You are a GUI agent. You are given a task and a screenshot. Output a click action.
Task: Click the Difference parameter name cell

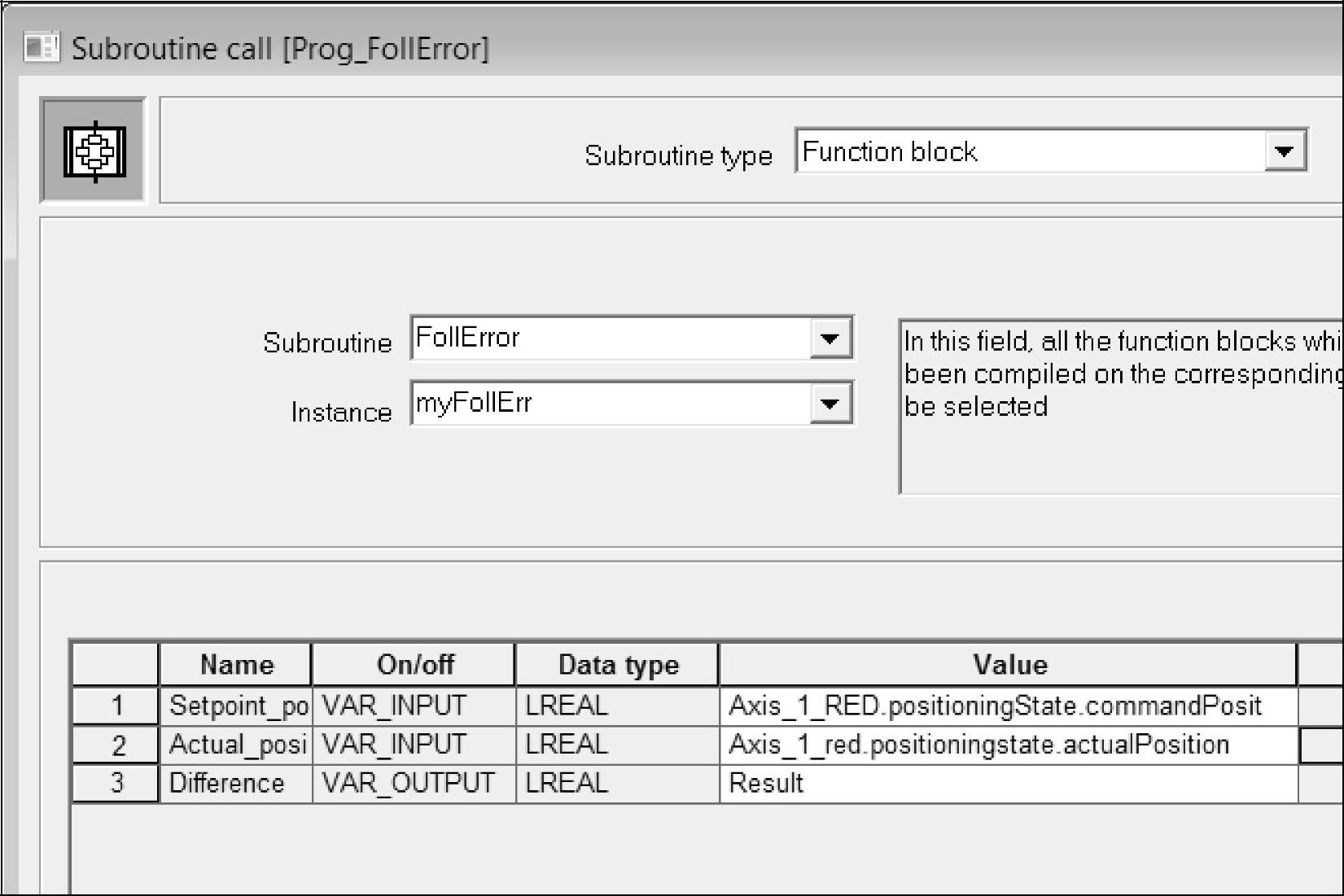(x=237, y=783)
